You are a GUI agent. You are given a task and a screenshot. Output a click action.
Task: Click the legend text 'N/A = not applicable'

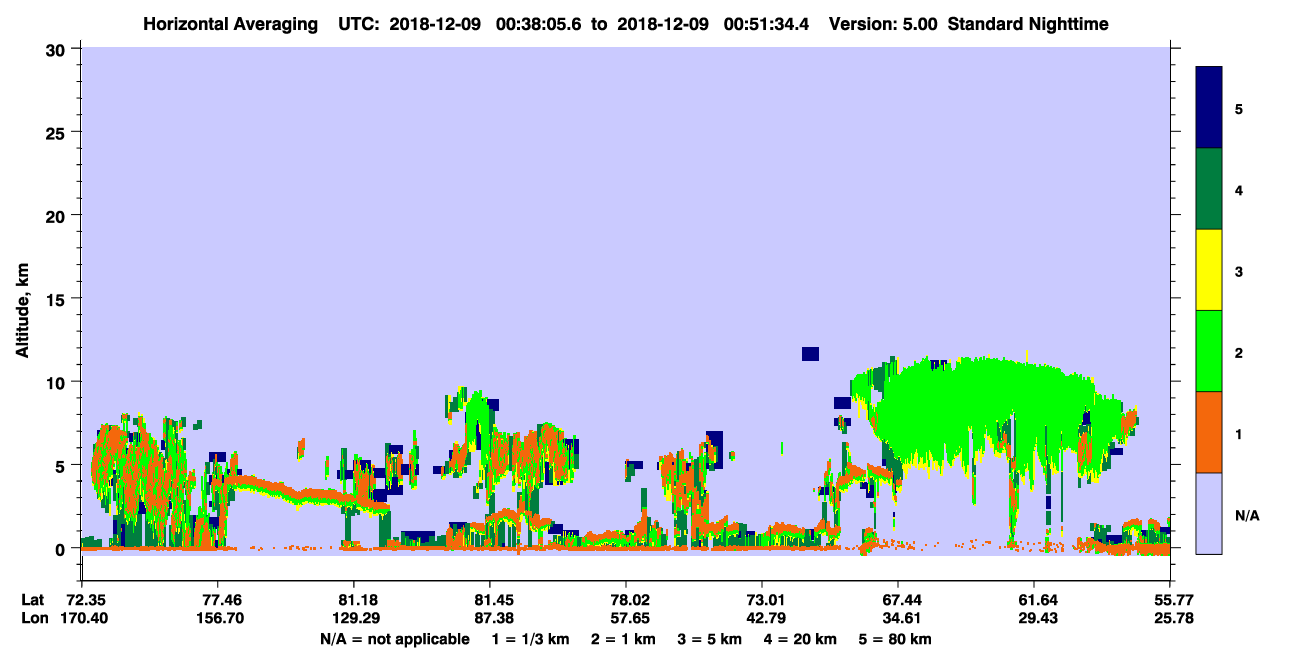[x=394, y=639]
